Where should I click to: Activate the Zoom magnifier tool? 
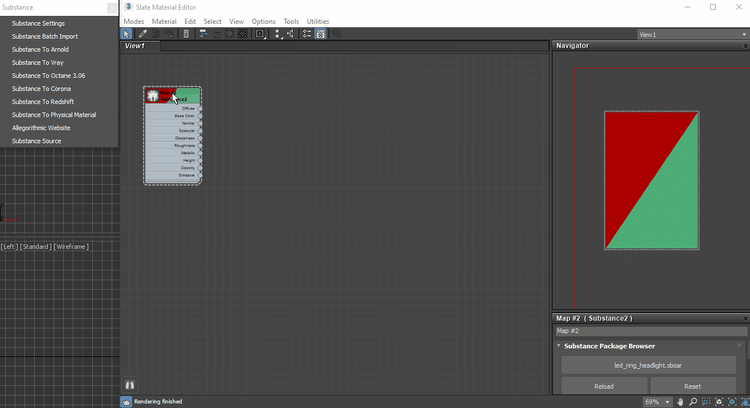pyautogui.click(x=695, y=401)
